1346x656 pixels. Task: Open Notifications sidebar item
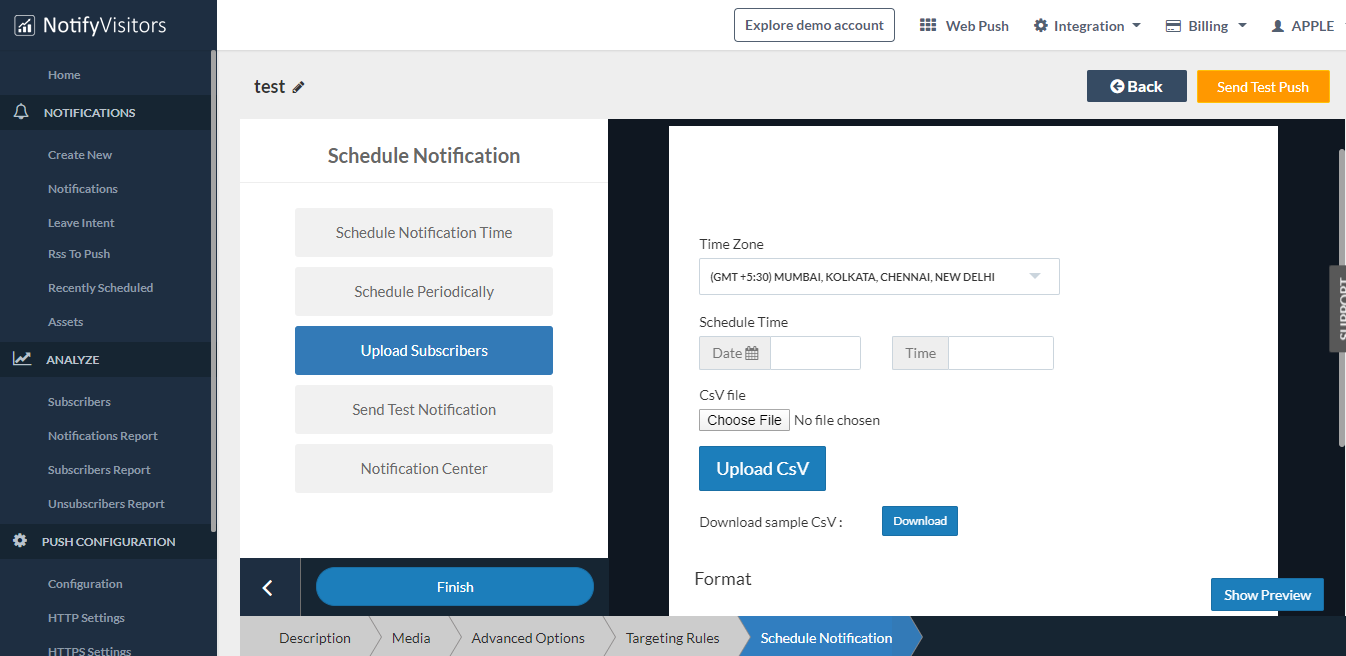[83, 189]
